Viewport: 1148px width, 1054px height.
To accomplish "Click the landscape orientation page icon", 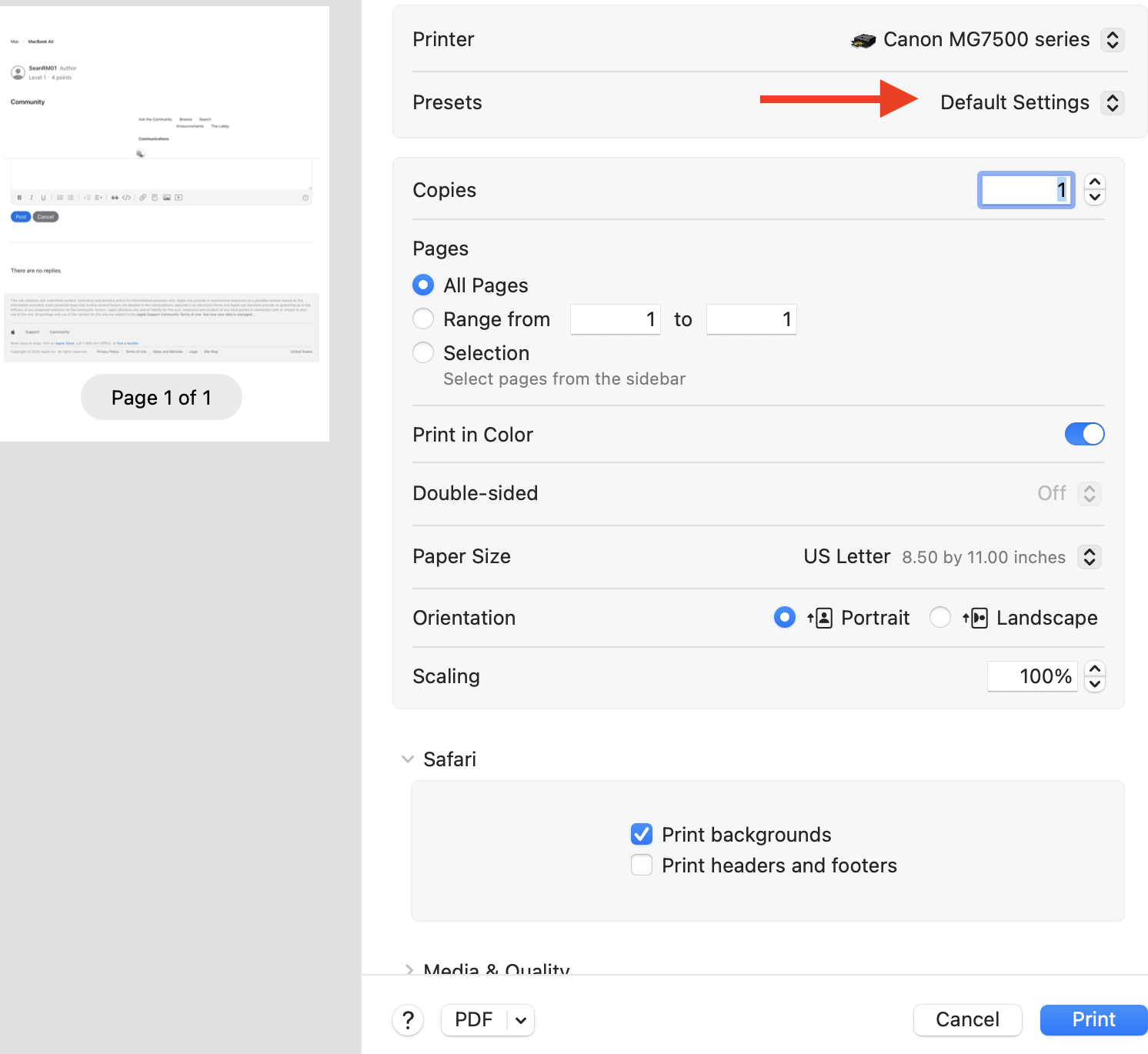I will coord(976,618).
